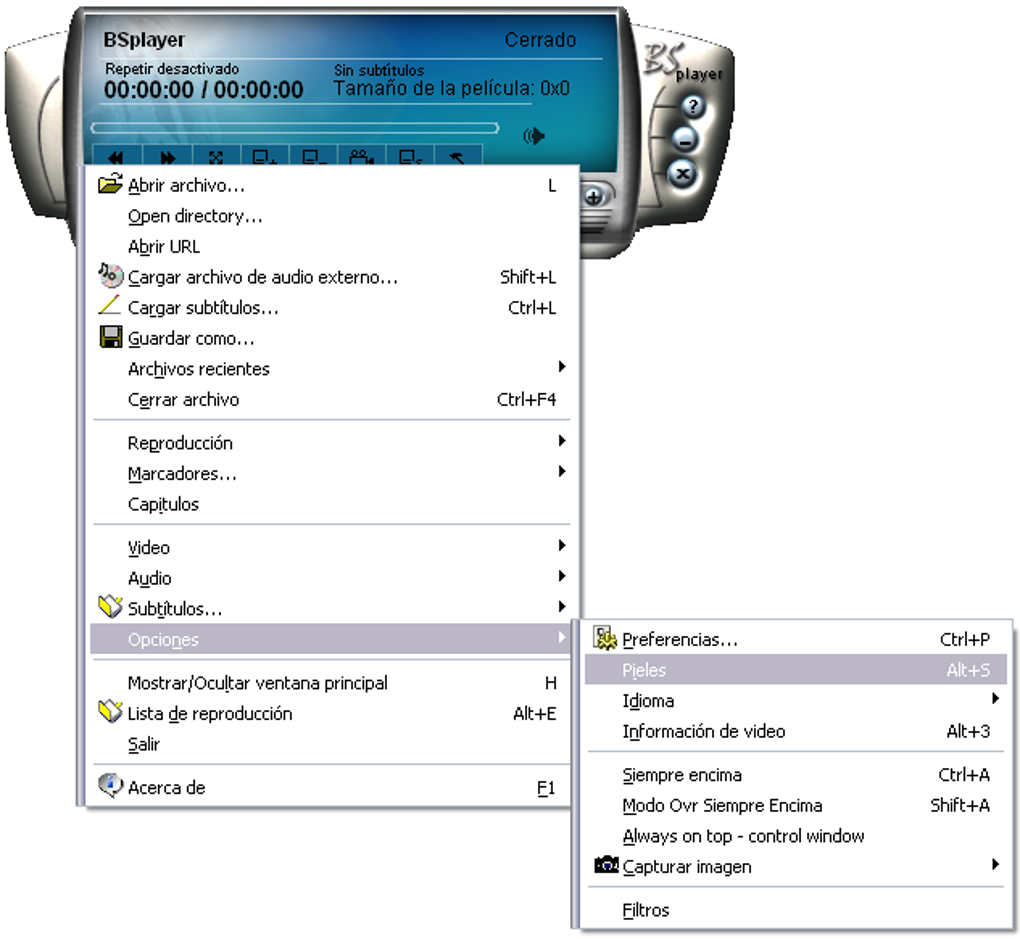Click the info bubble icon beside Acerca de
The width and height of the screenshot is (1020, 939).
click(x=110, y=785)
